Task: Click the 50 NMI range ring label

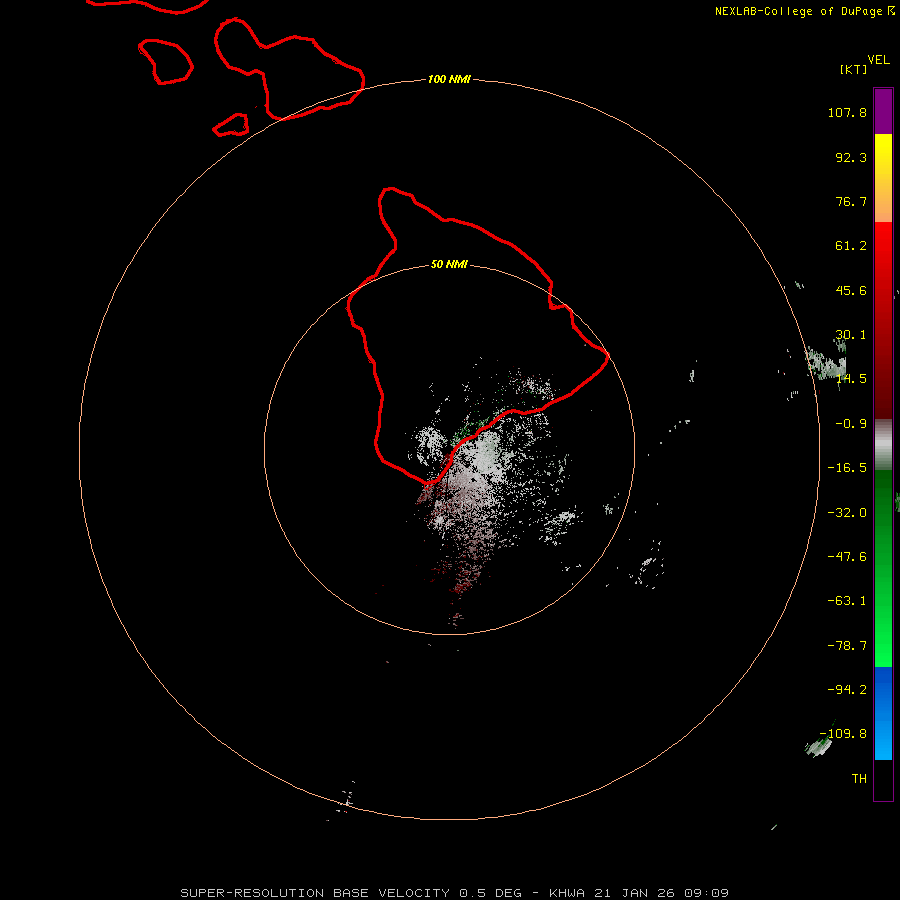Action: tap(449, 264)
